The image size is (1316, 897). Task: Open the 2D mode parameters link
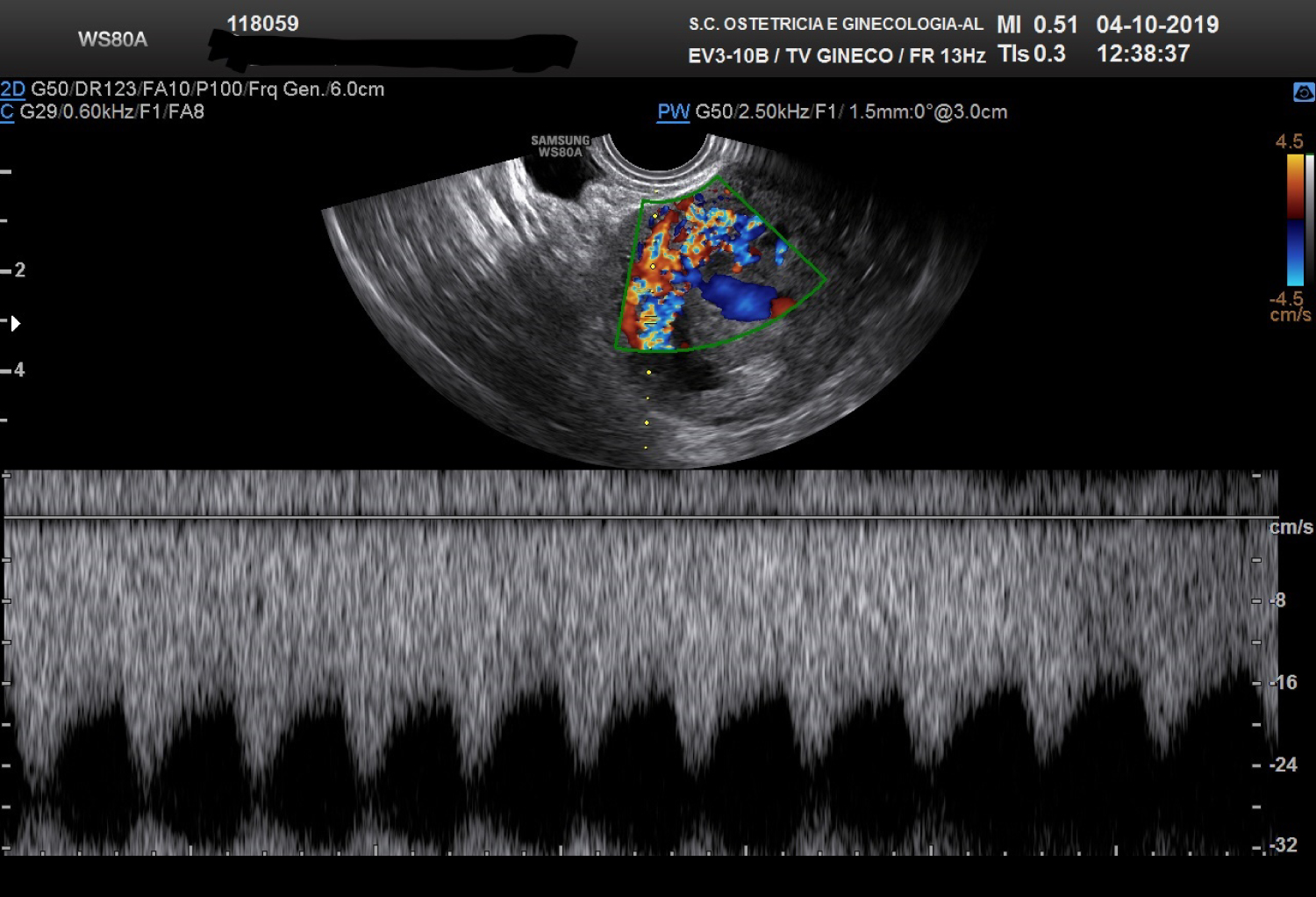pyautogui.click(x=12, y=90)
